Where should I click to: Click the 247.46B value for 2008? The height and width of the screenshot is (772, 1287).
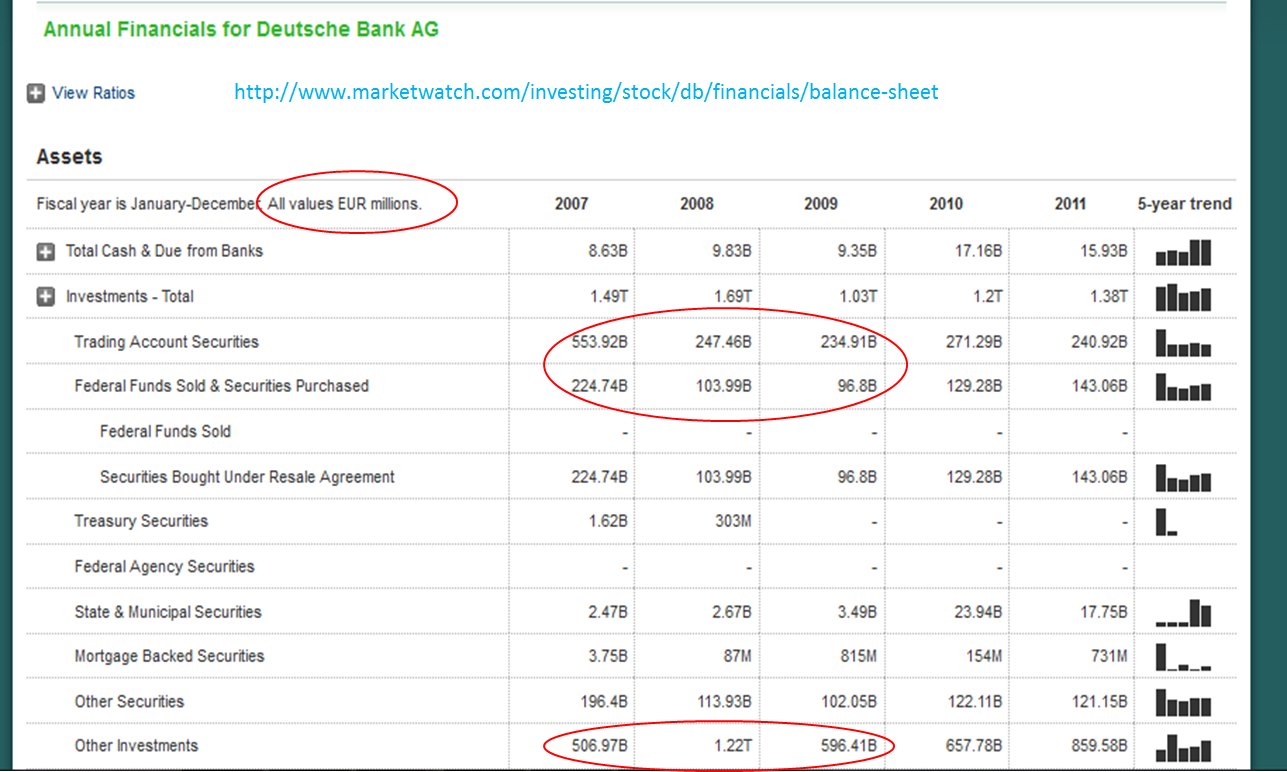(723, 342)
